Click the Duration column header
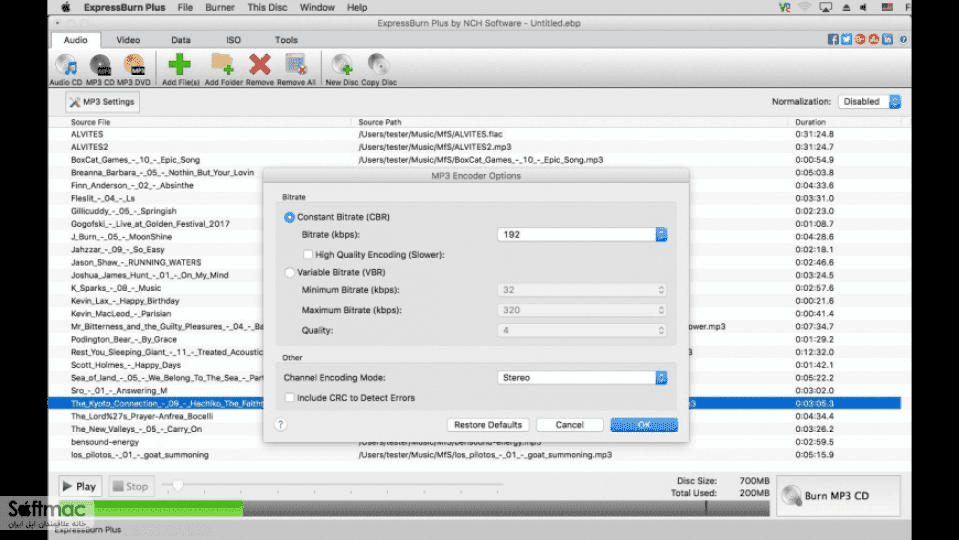This screenshot has width=959, height=540. 810,122
